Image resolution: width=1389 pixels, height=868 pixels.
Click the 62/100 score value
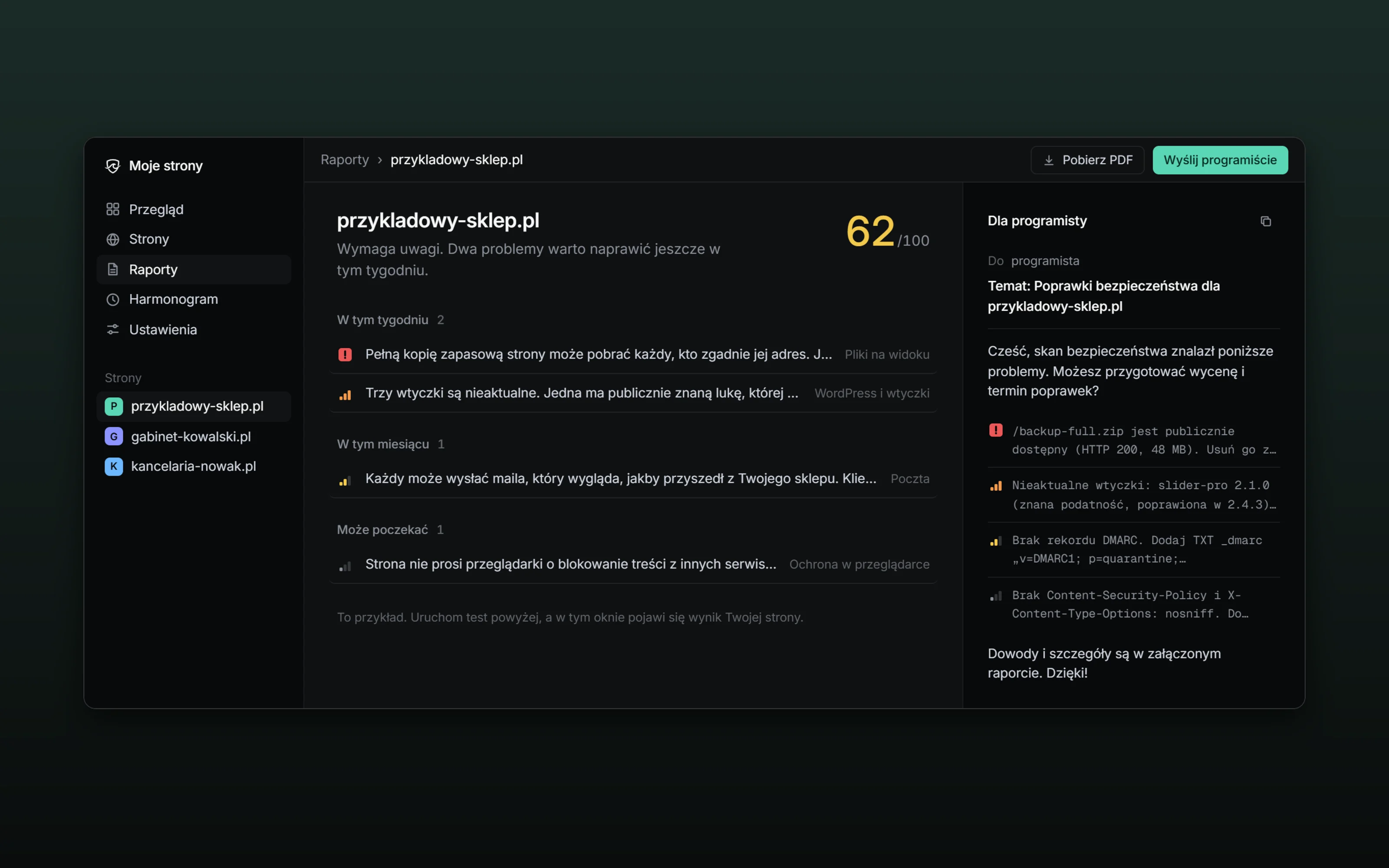pos(887,231)
